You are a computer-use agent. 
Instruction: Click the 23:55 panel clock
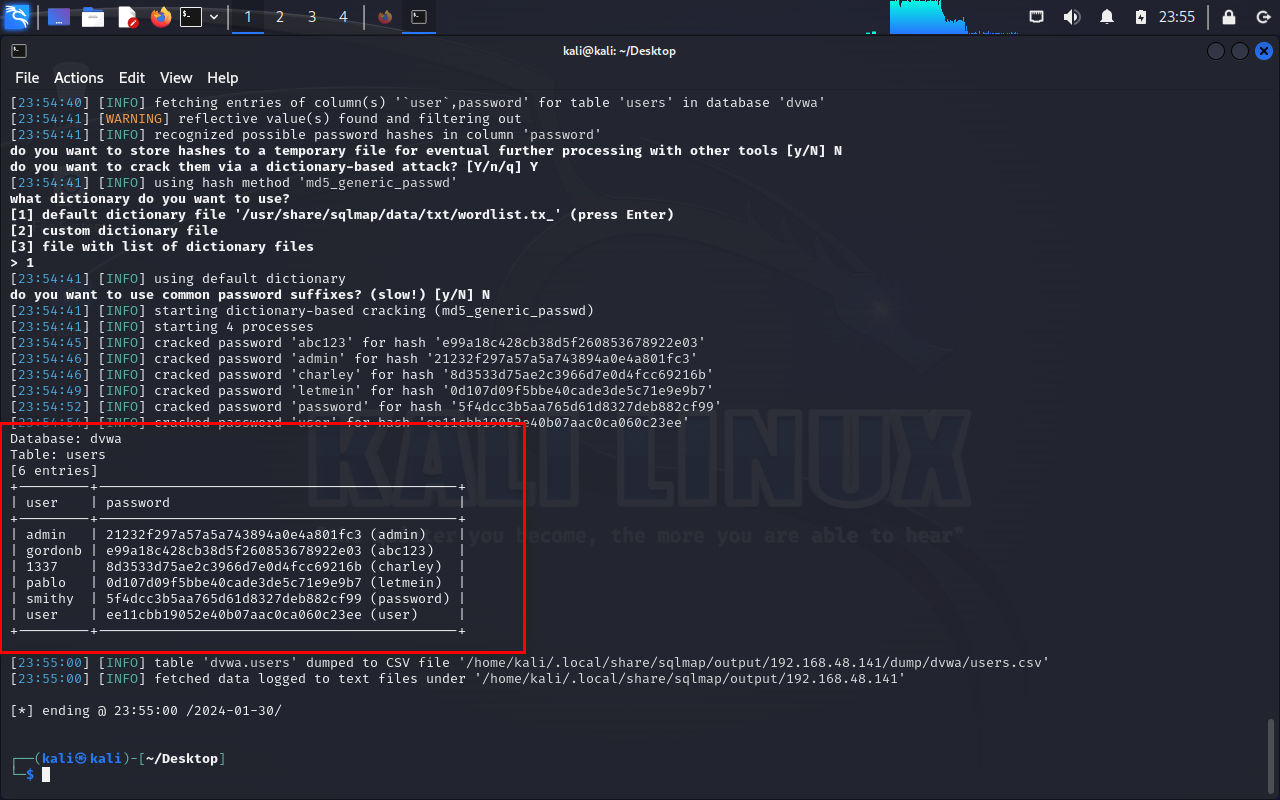click(x=1177, y=17)
